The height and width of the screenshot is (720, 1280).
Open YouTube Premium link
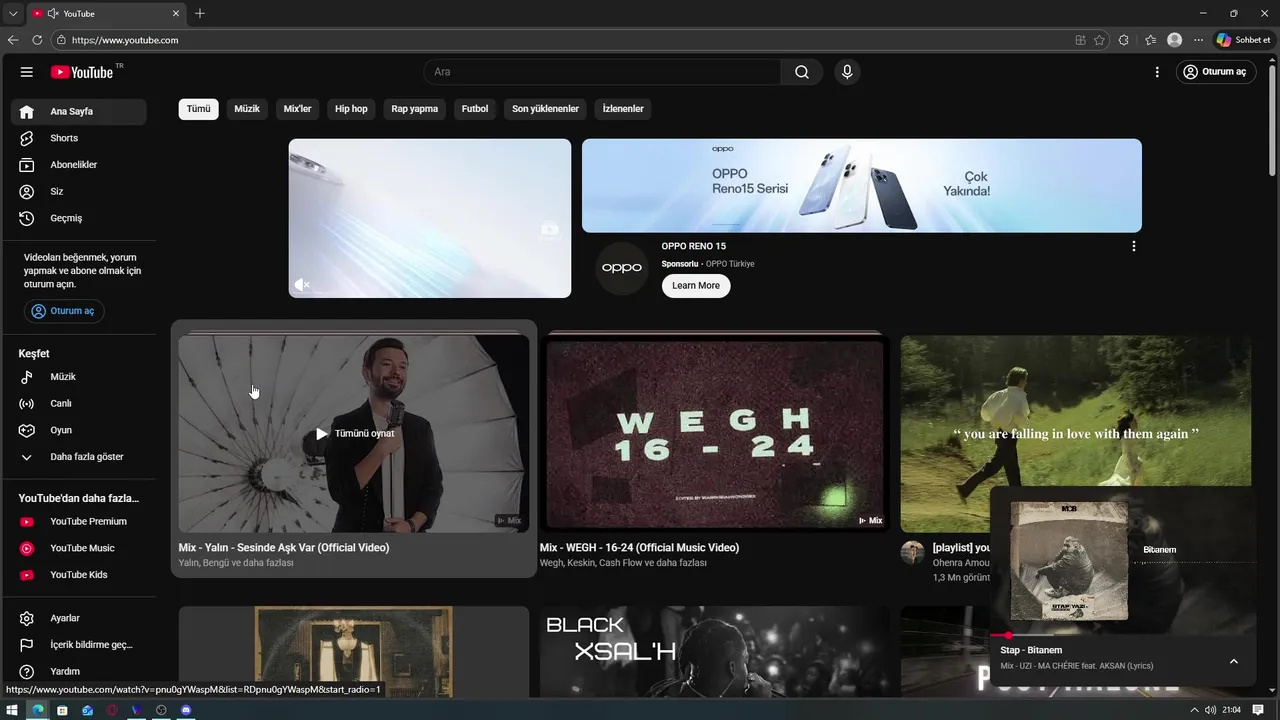pyautogui.click(x=79, y=522)
